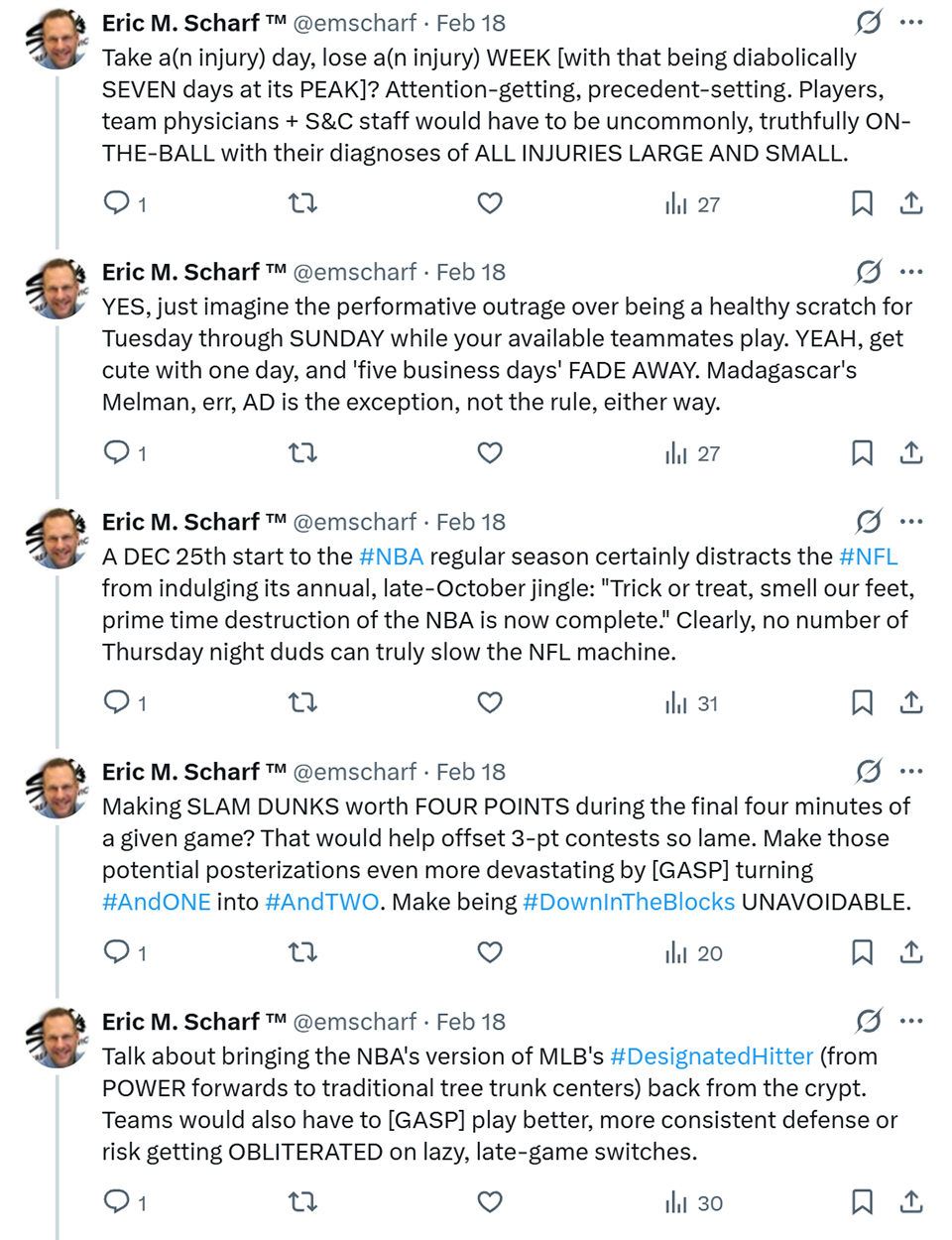Open Grok icon on SLAM DUNKS tweet
The image size is (952, 1240).
(869, 771)
